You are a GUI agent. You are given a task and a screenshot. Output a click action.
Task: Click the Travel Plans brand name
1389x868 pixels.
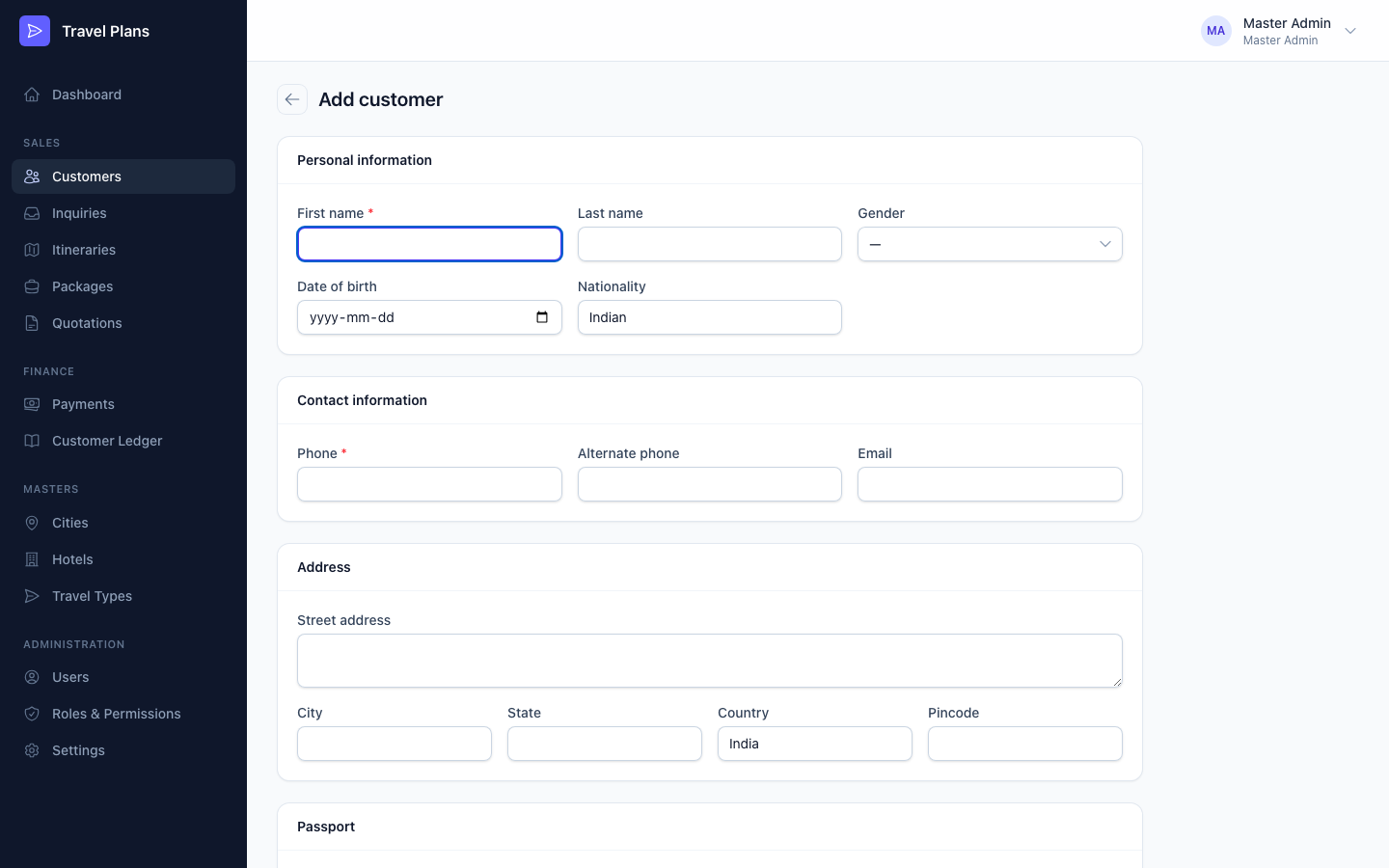coord(105,31)
